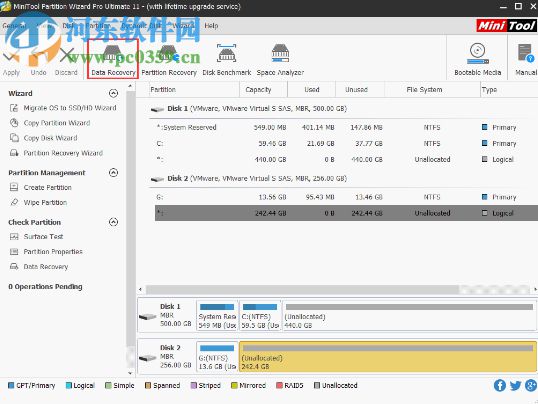
Task: Click the Striped legend swatch
Action: point(194,385)
